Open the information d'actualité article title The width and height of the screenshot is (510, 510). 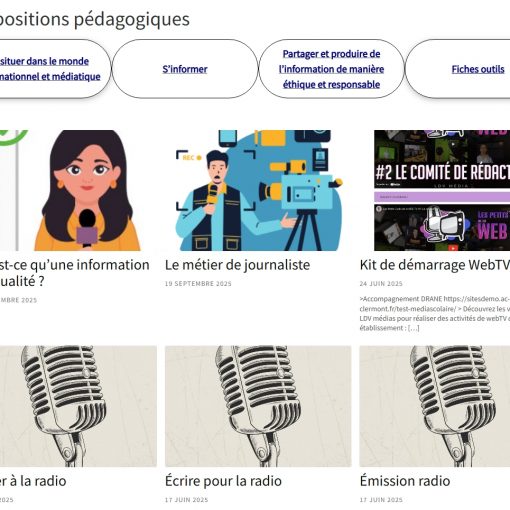(74, 273)
